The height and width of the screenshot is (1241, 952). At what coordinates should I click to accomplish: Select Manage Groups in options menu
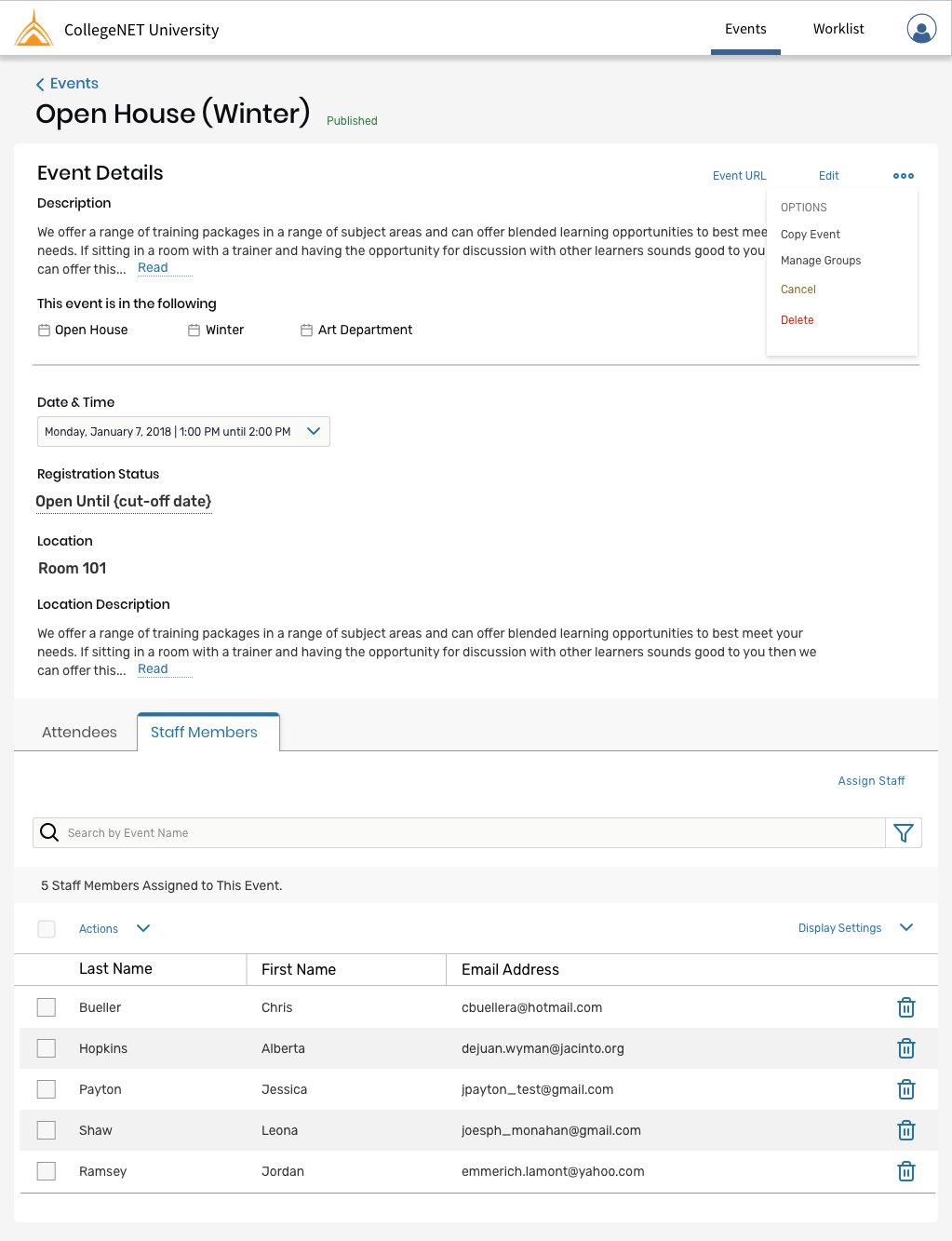[821, 261]
